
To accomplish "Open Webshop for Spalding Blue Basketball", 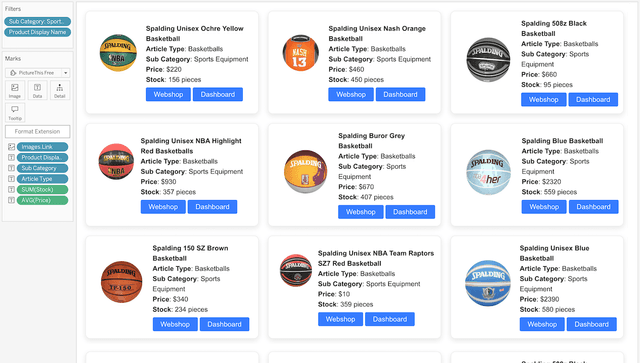I will (x=544, y=207).
